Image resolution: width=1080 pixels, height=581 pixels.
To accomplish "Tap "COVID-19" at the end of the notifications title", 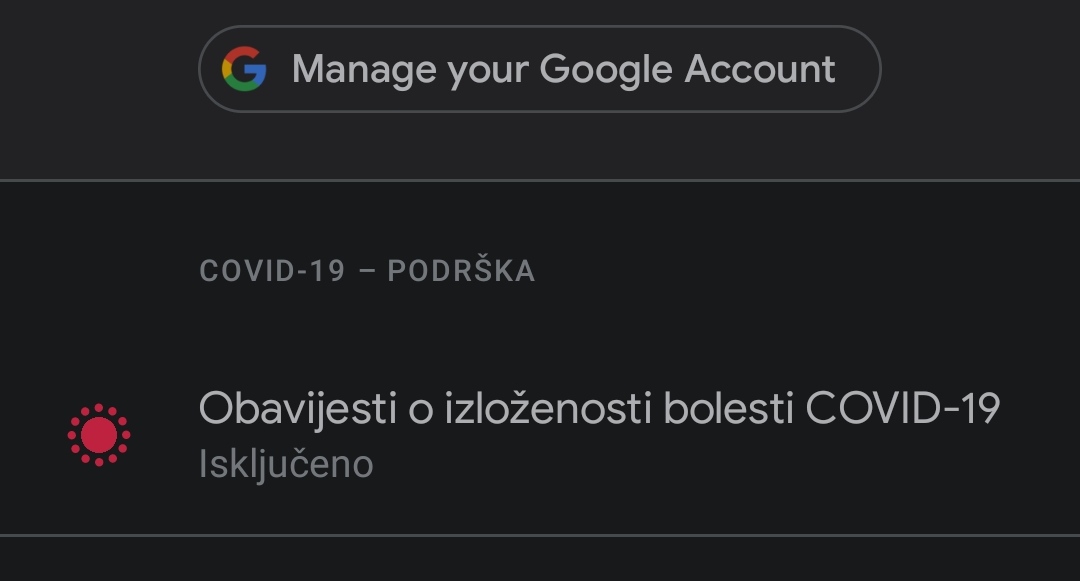I will (x=902, y=408).
